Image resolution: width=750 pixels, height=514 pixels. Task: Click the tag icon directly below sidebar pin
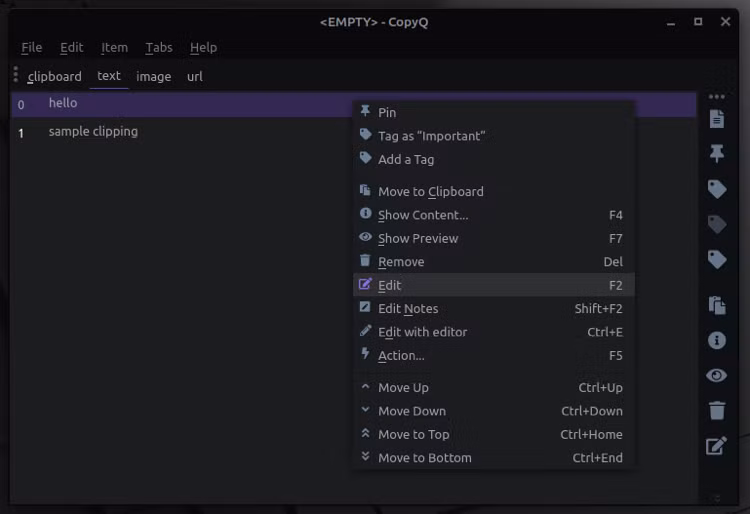(x=717, y=189)
